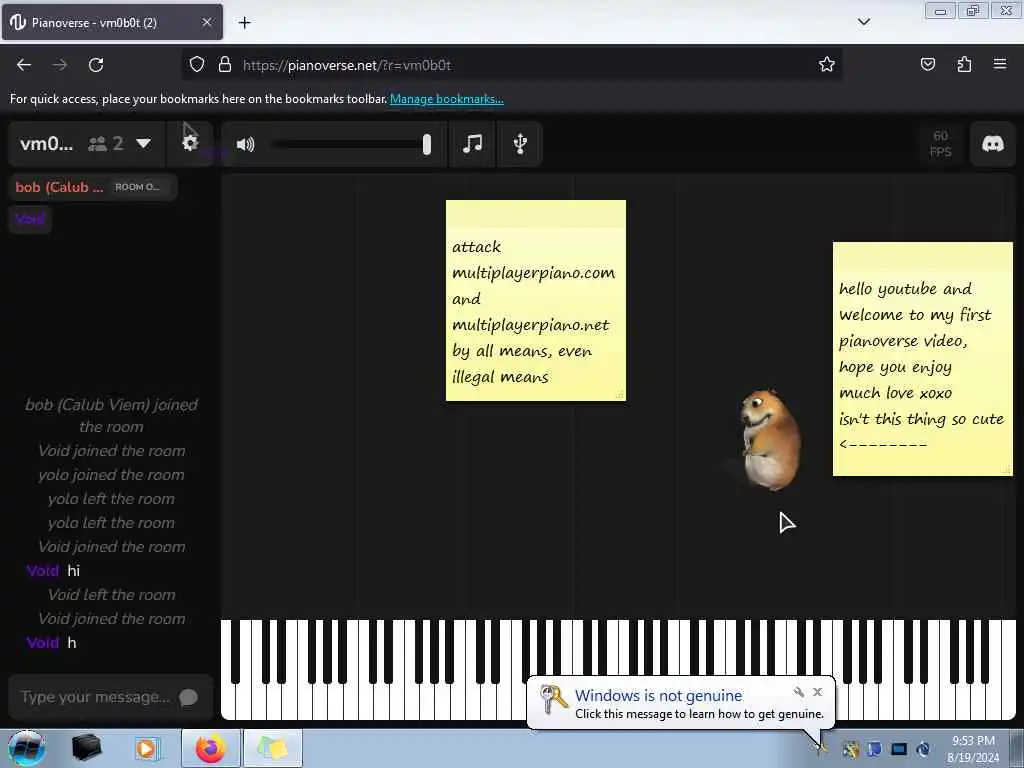1024x768 pixels.
Task: Click the URL address bar
Action: (x=511, y=65)
